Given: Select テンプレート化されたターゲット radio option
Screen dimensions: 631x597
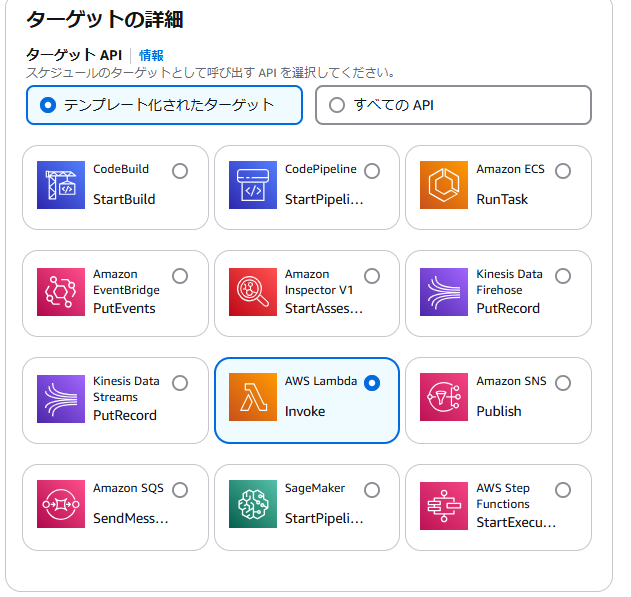Looking at the screenshot, I should click(x=48, y=105).
